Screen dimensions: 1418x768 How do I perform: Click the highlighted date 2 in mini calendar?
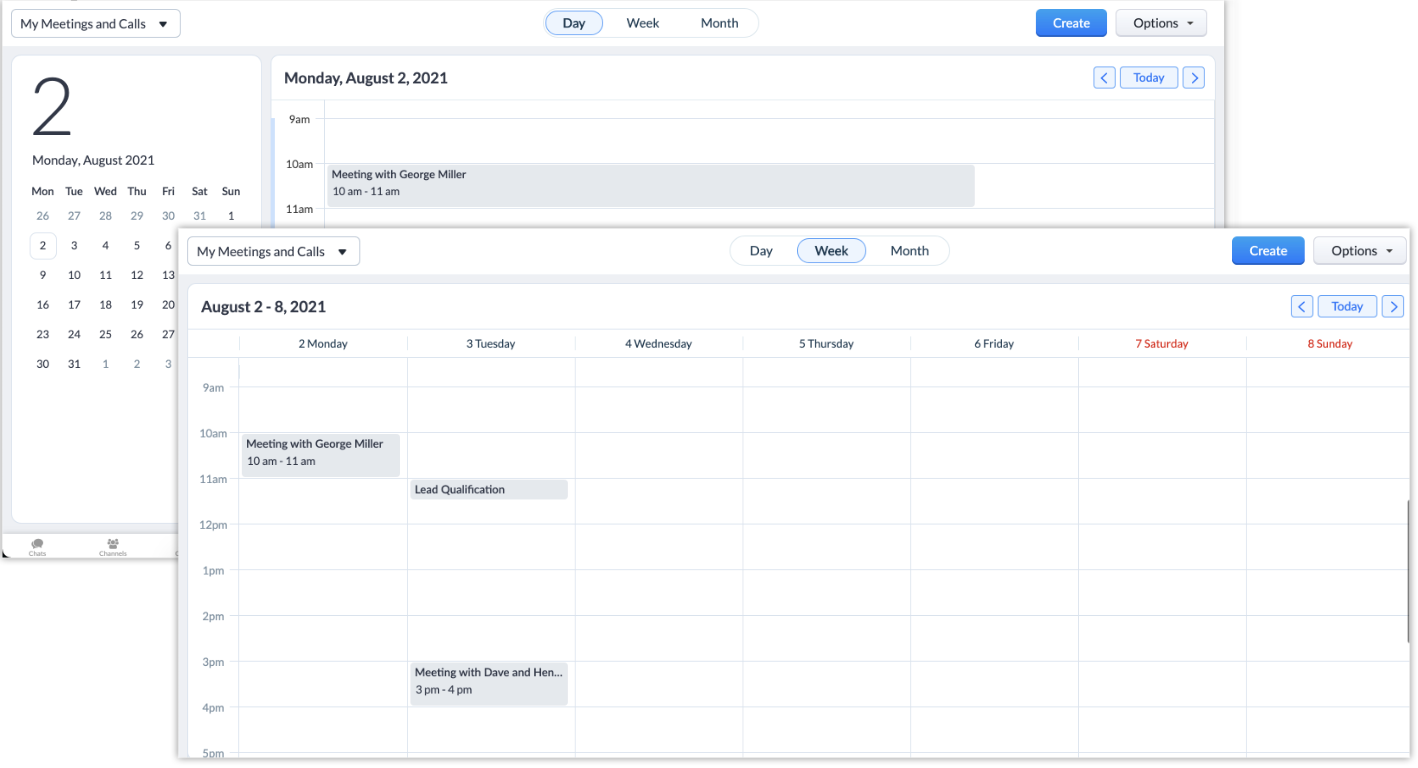pos(42,245)
